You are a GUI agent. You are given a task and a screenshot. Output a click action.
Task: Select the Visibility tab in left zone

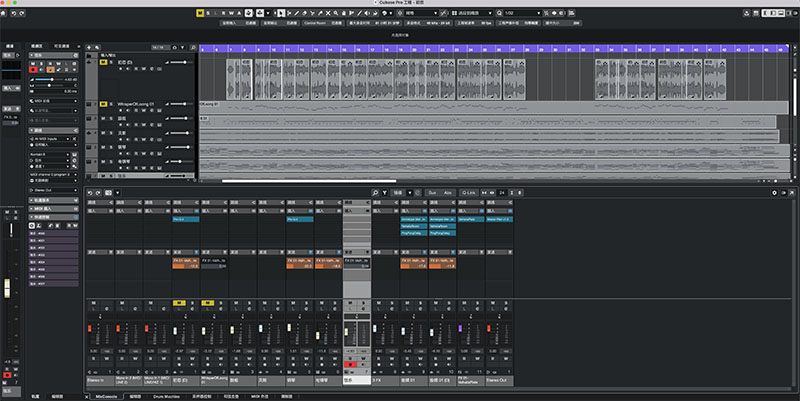62,46
